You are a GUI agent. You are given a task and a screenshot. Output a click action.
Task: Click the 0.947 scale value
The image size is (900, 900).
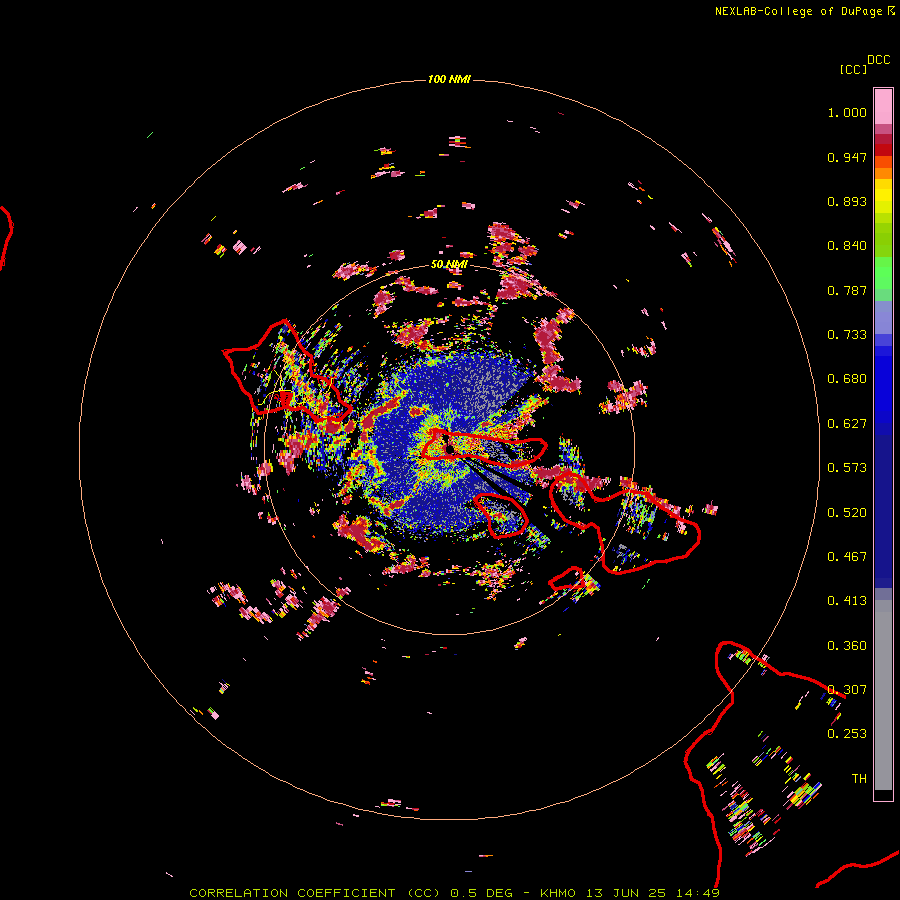(x=847, y=157)
